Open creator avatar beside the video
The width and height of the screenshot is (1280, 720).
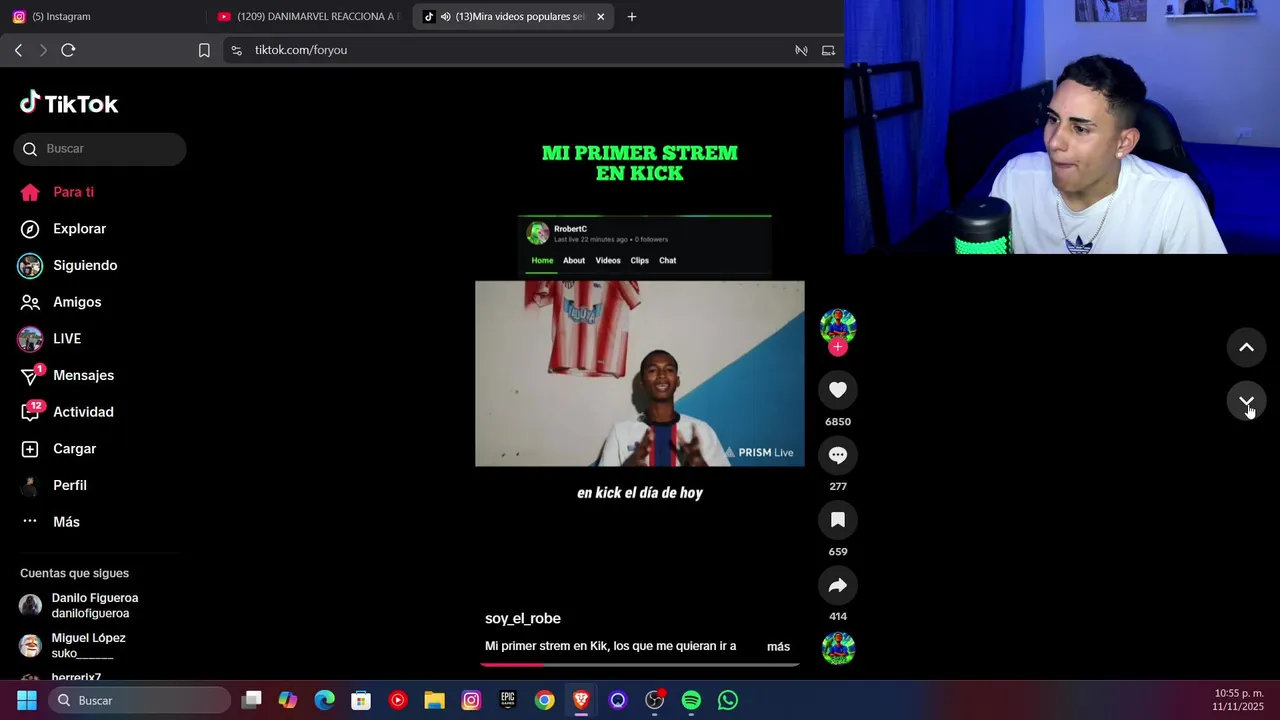[x=838, y=326]
